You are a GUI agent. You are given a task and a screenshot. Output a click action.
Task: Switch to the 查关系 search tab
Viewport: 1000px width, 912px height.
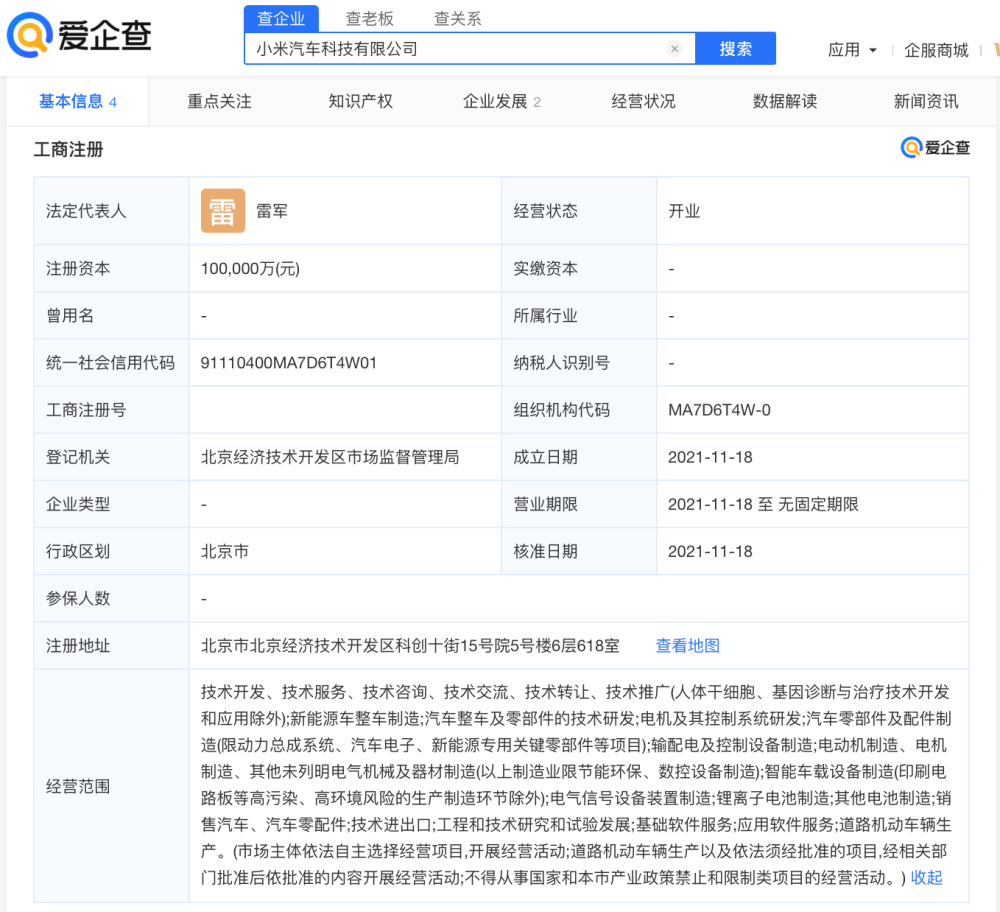pyautogui.click(x=457, y=18)
